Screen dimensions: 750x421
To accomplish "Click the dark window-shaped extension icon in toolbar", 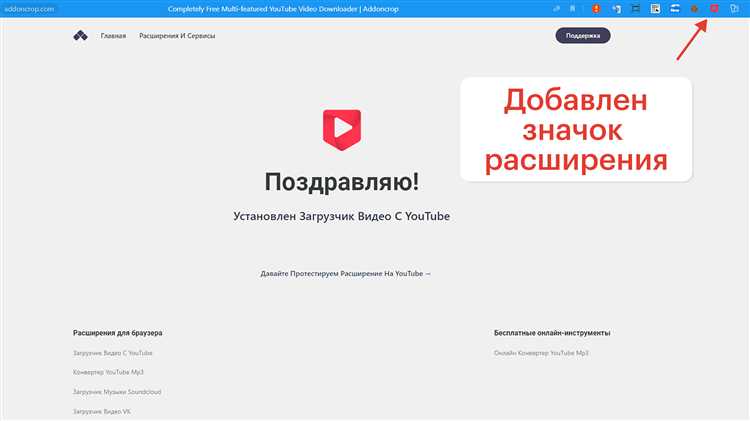I will (636, 9).
